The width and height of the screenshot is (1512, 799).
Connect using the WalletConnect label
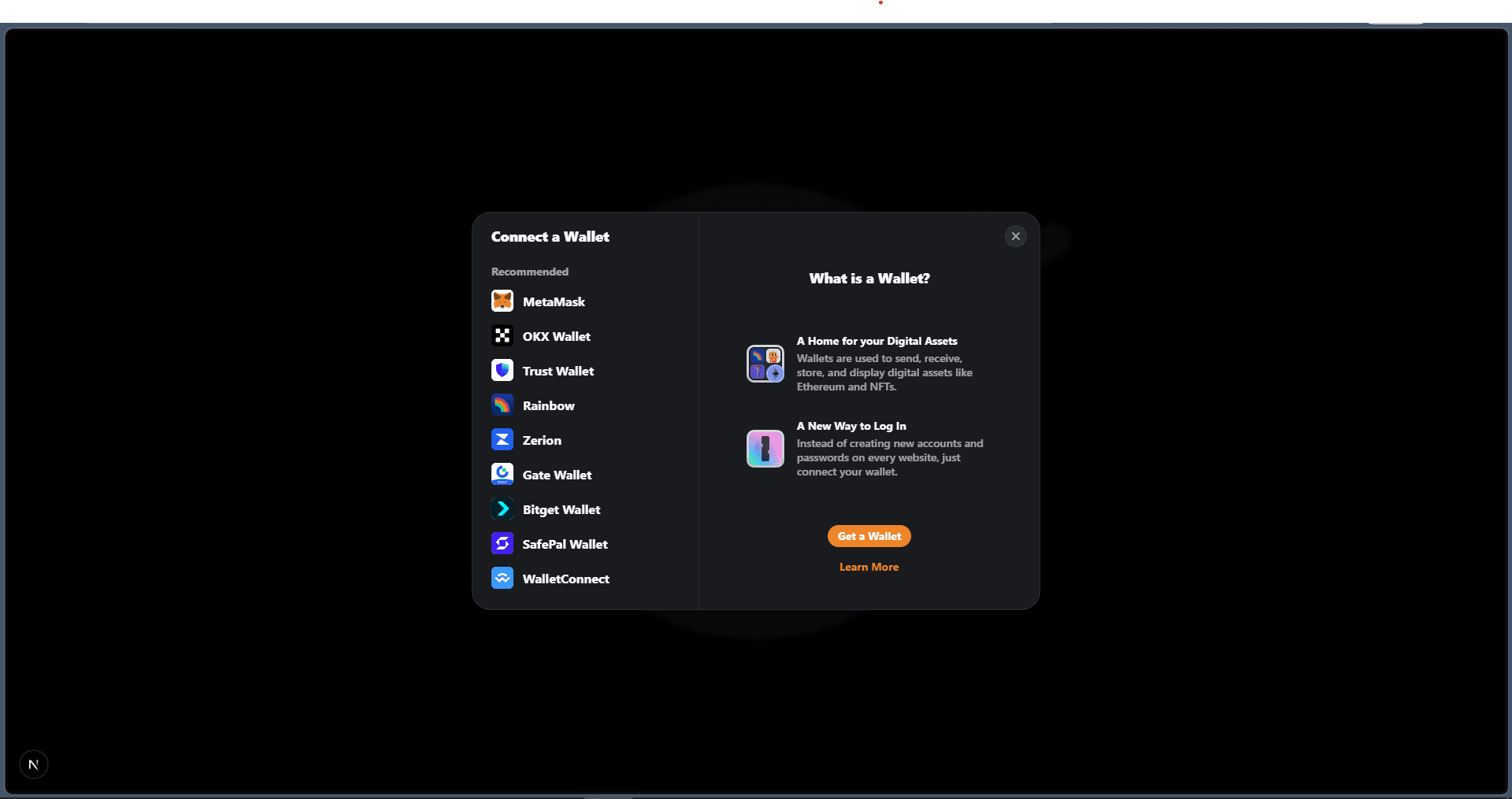click(x=566, y=579)
